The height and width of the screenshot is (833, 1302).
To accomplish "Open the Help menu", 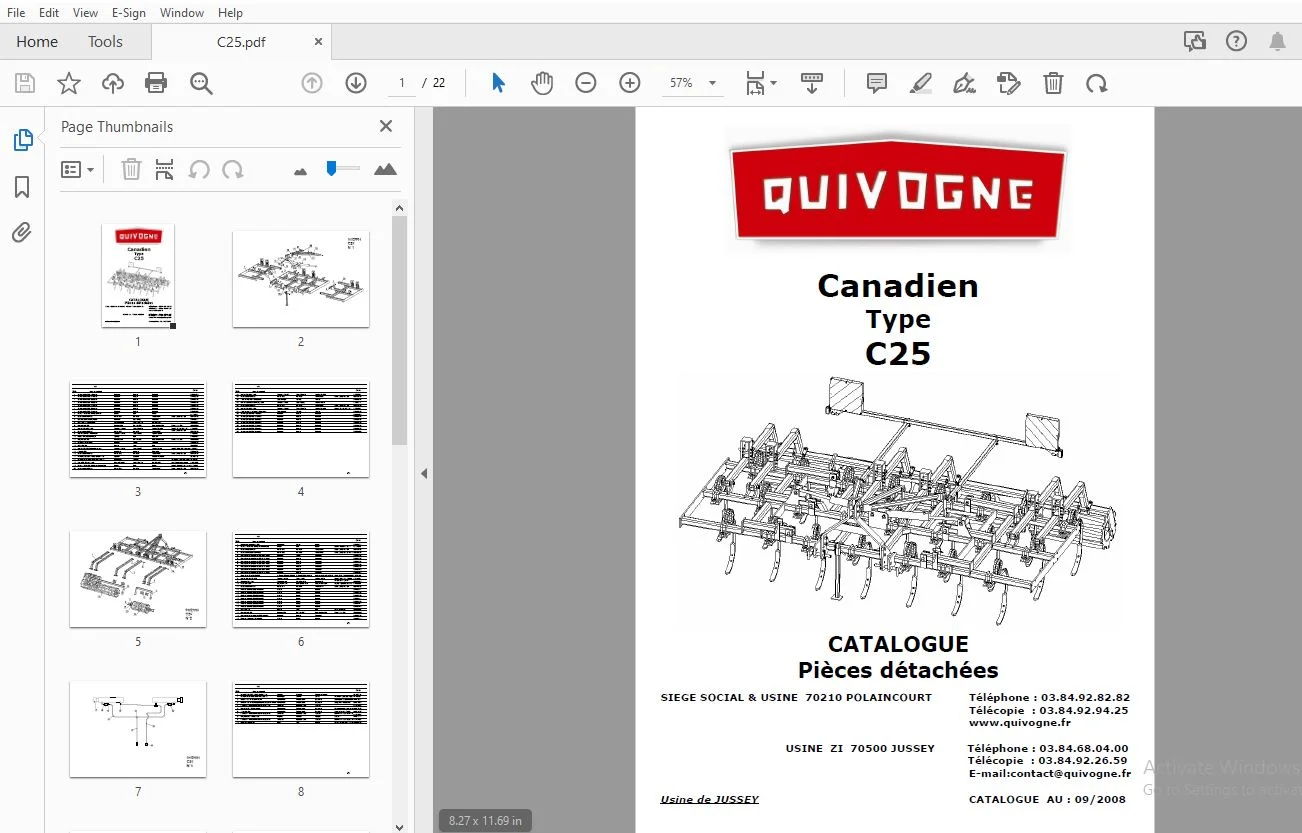I will [230, 13].
